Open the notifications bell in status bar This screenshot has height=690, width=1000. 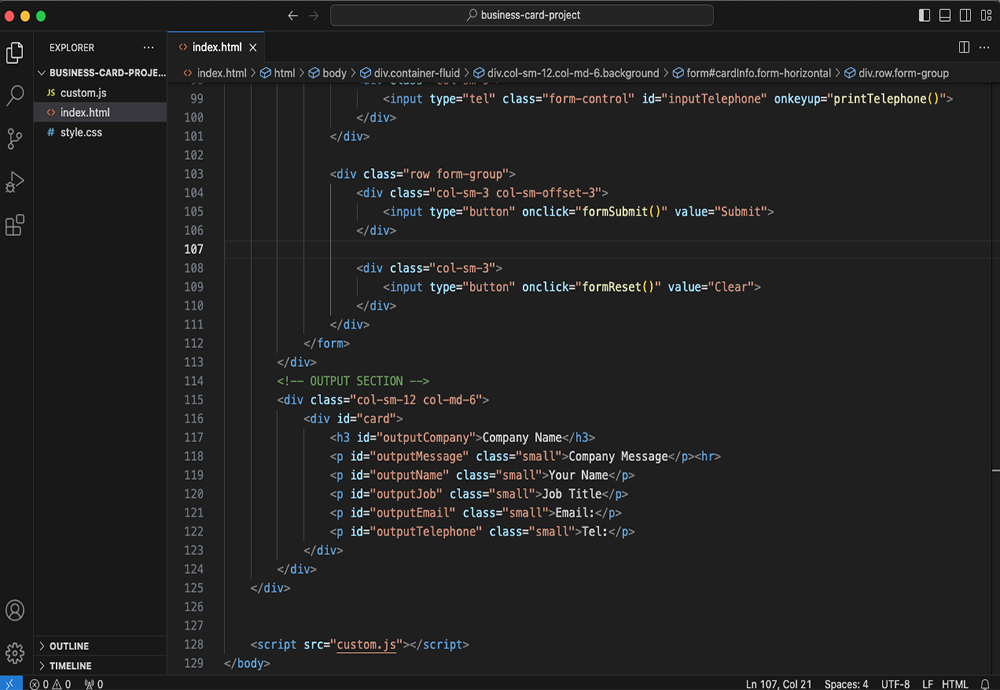(x=985, y=684)
